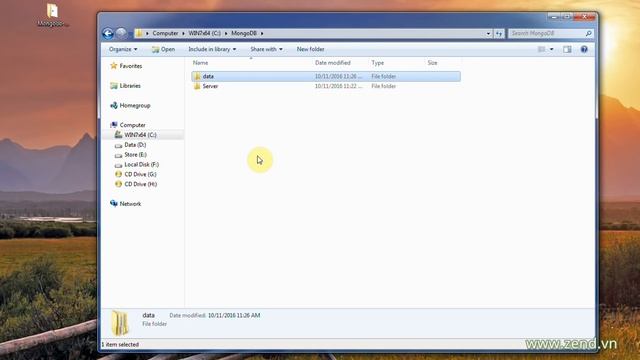Expand the arrow after Computer breadcrumb

point(183,33)
